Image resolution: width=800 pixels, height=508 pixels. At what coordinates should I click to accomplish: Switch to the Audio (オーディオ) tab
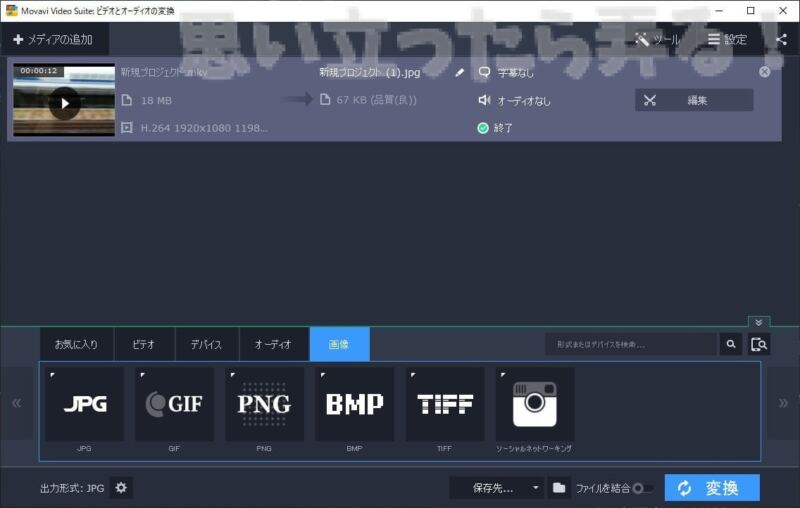pos(273,344)
